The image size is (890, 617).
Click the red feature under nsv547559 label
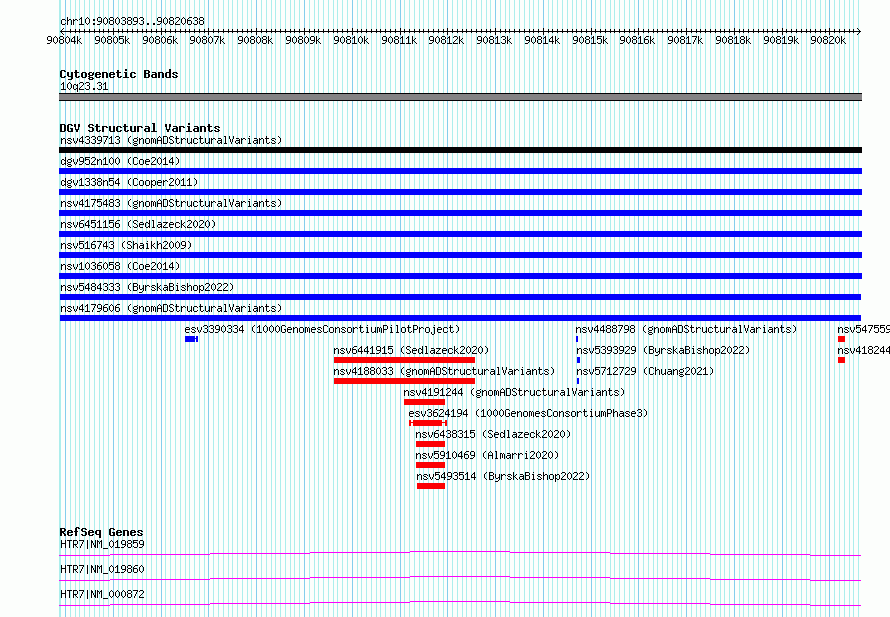tap(841, 339)
